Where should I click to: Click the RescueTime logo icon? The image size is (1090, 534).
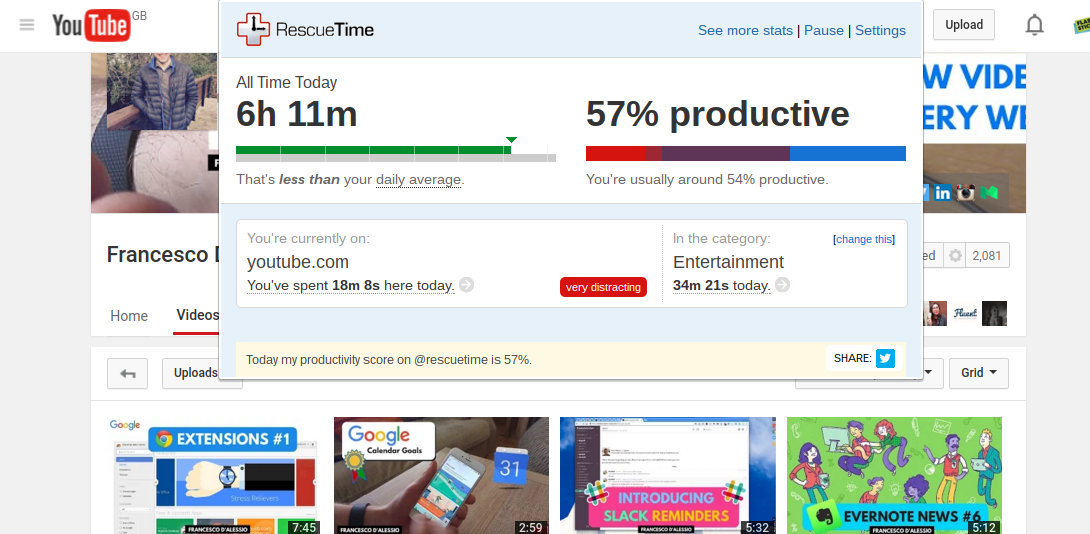coord(253,29)
